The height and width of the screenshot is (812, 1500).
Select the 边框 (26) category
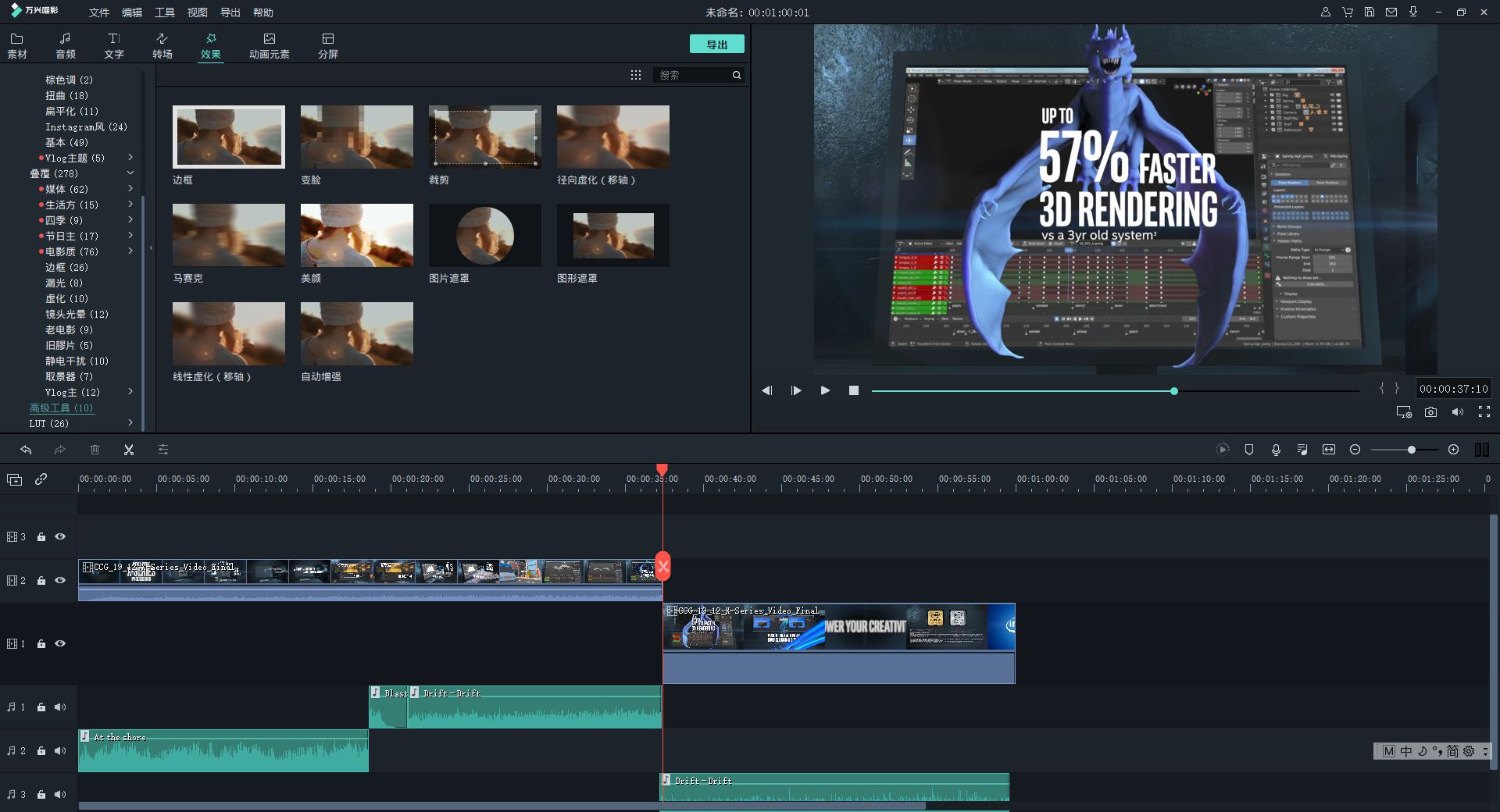click(x=66, y=267)
